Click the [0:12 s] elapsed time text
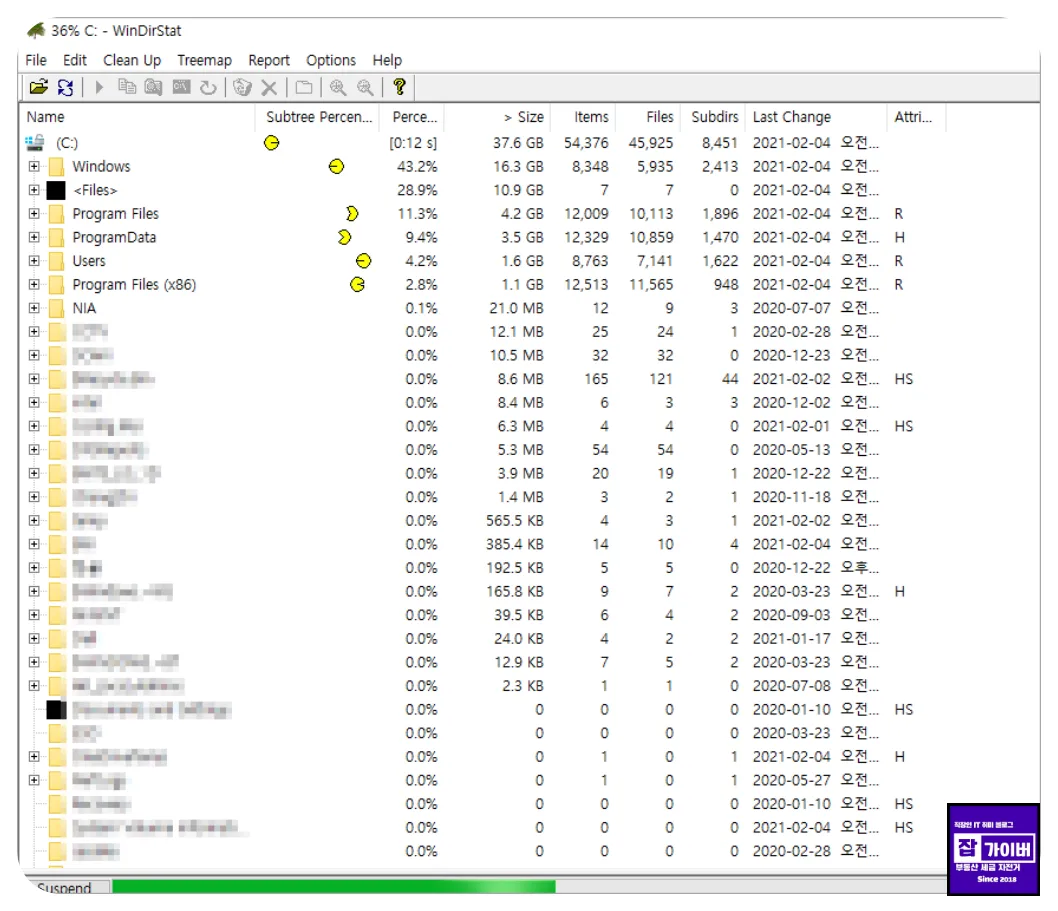The width and height of the screenshot is (1058, 911). (413, 143)
